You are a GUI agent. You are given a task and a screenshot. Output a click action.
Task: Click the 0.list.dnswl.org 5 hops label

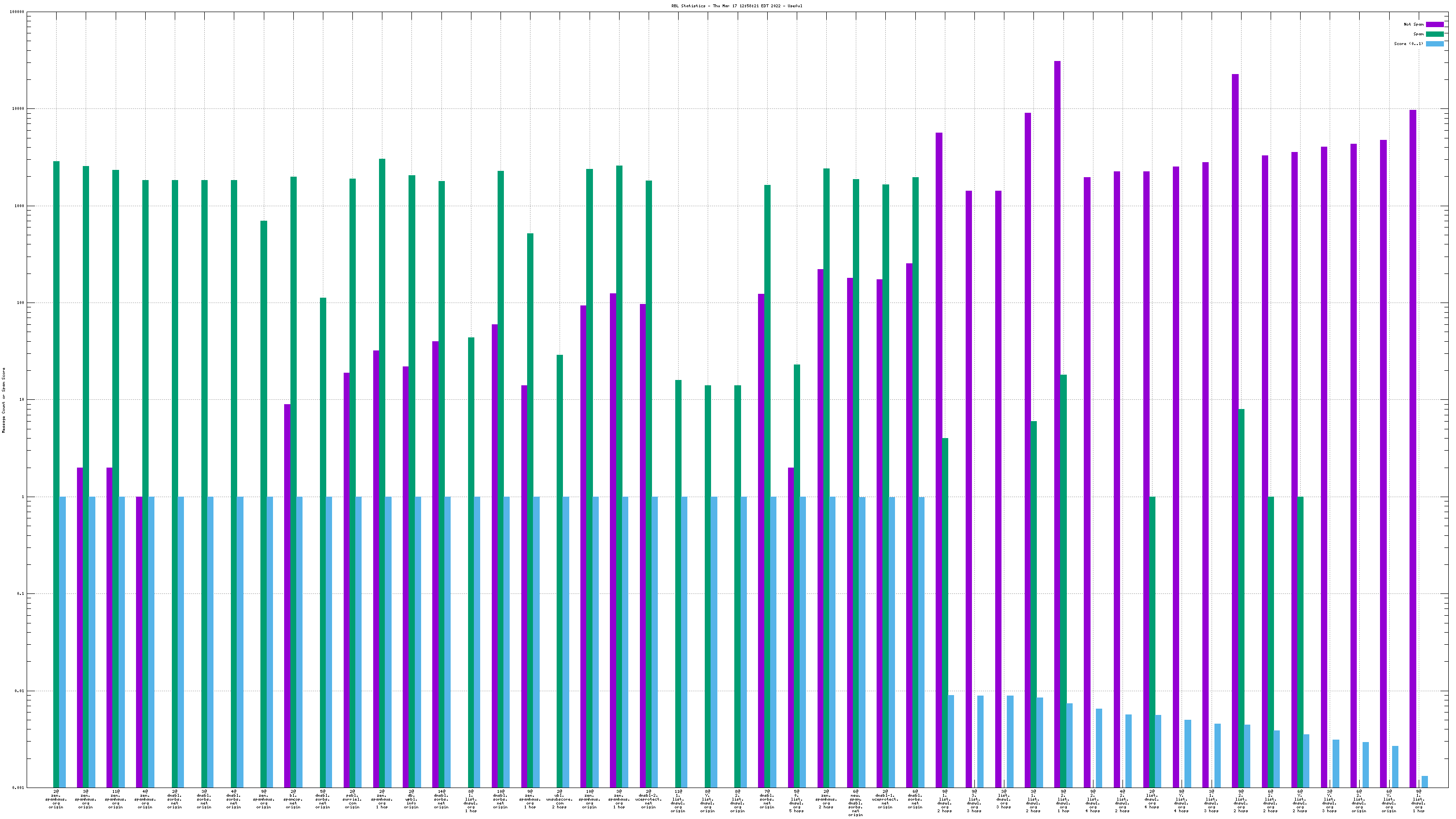click(x=796, y=801)
